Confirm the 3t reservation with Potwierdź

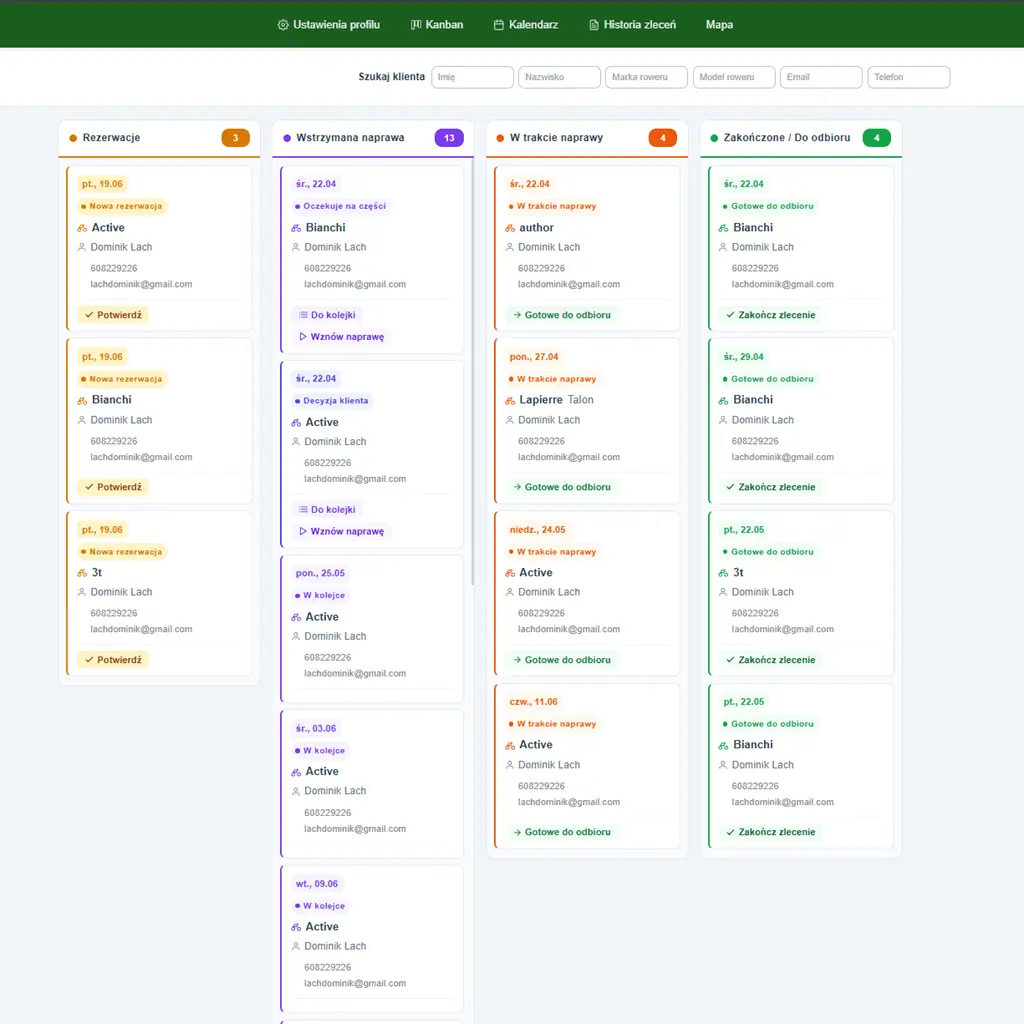click(x=113, y=660)
